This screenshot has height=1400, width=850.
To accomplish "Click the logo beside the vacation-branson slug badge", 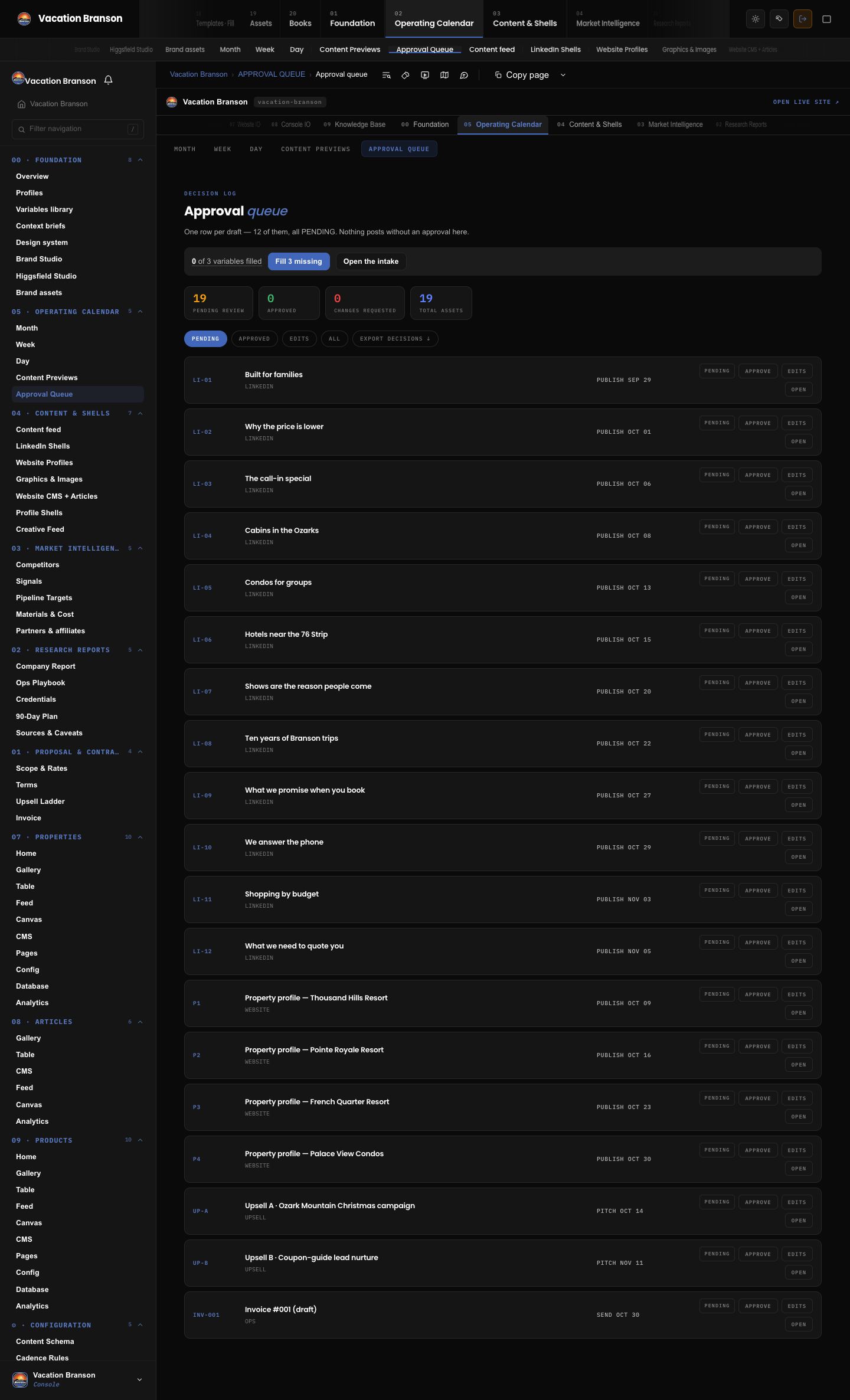I will click(x=172, y=102).
